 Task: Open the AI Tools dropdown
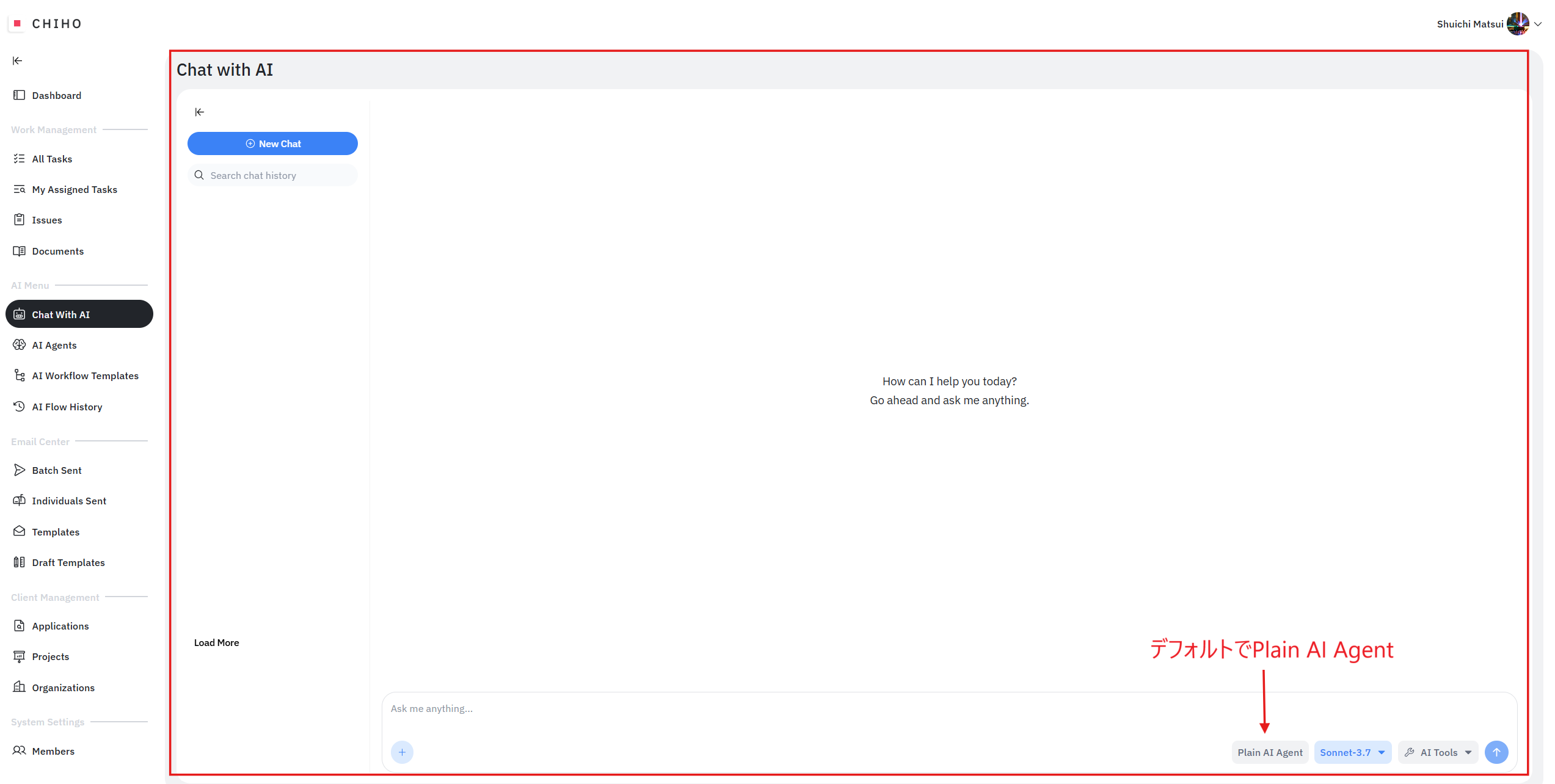[1438, 752]
